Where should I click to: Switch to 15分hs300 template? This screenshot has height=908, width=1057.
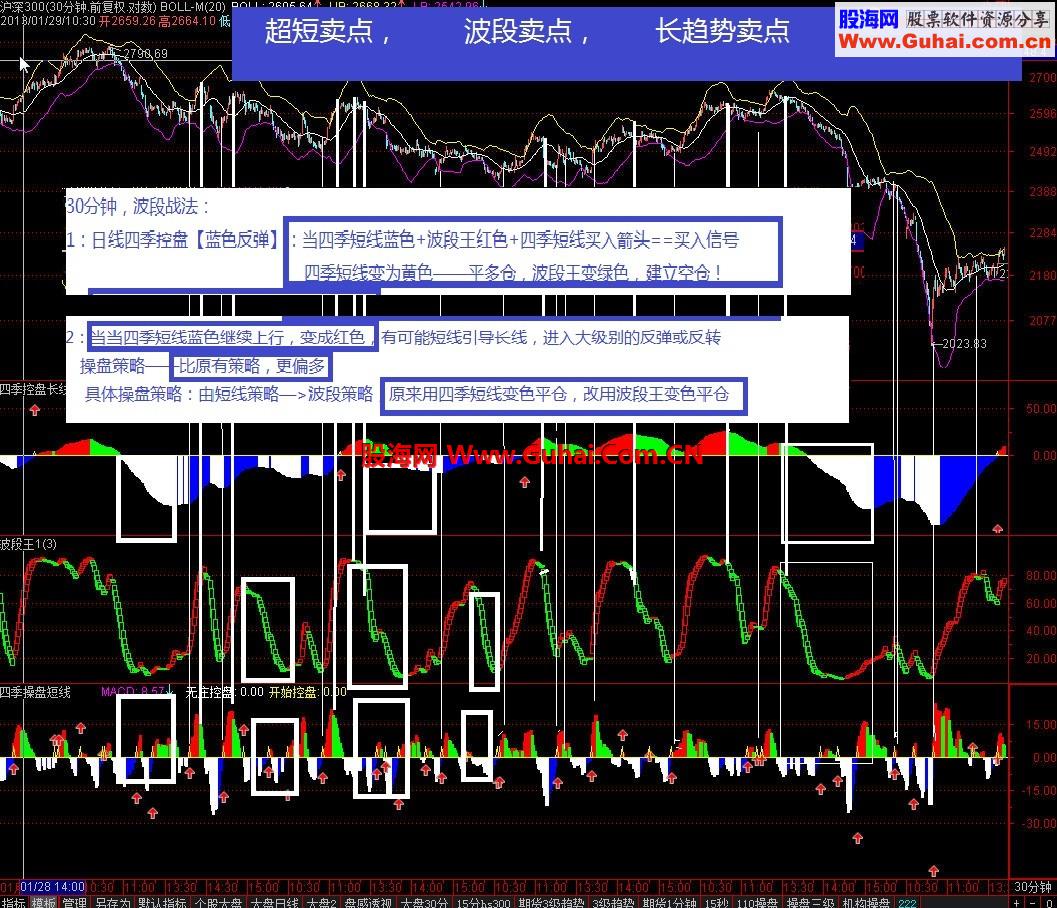[x=483, y=903]
